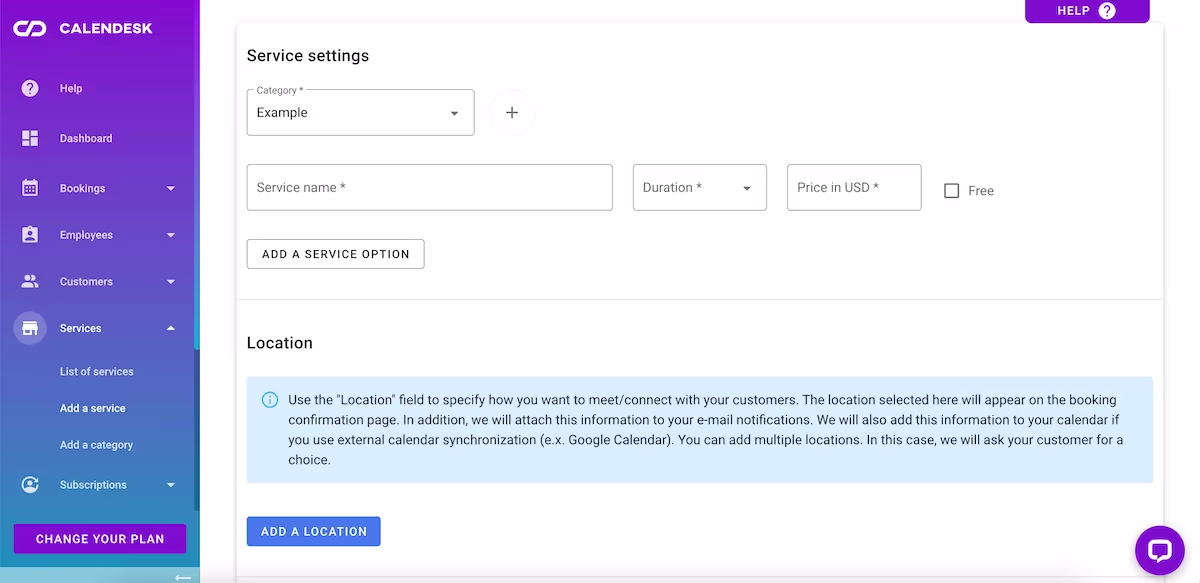
Task: Open List of services
Action: click(x=97, y=372)
